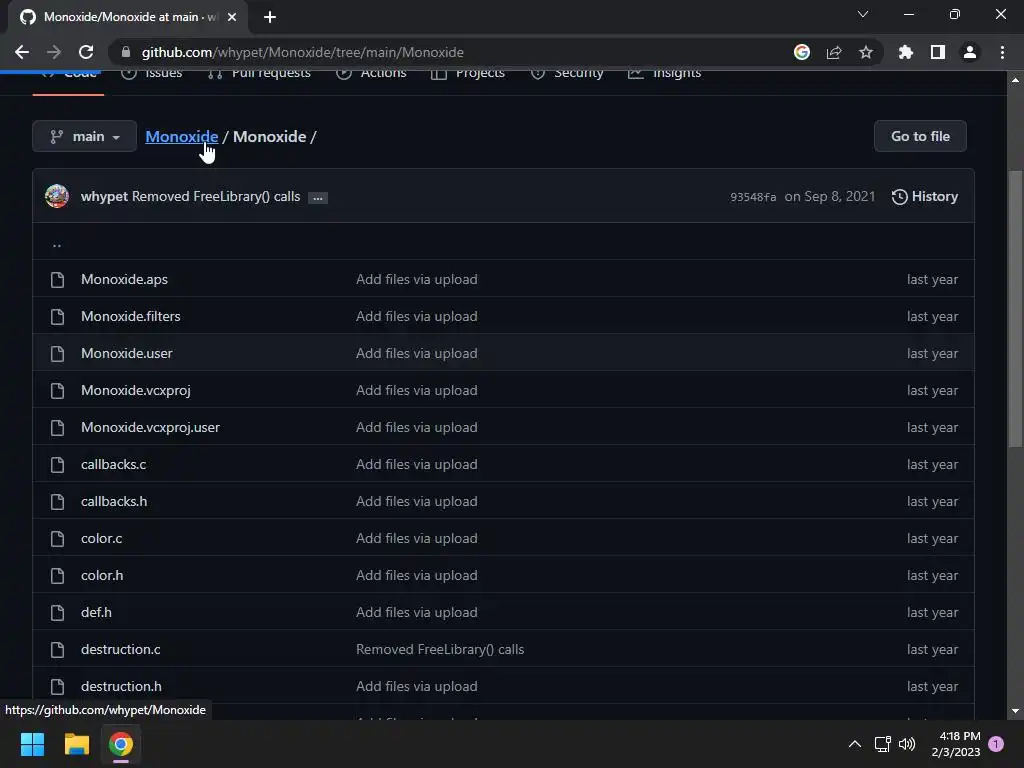Open the callbacks.c file
This screenshot has height=768, width=1024.
(114, 464)
